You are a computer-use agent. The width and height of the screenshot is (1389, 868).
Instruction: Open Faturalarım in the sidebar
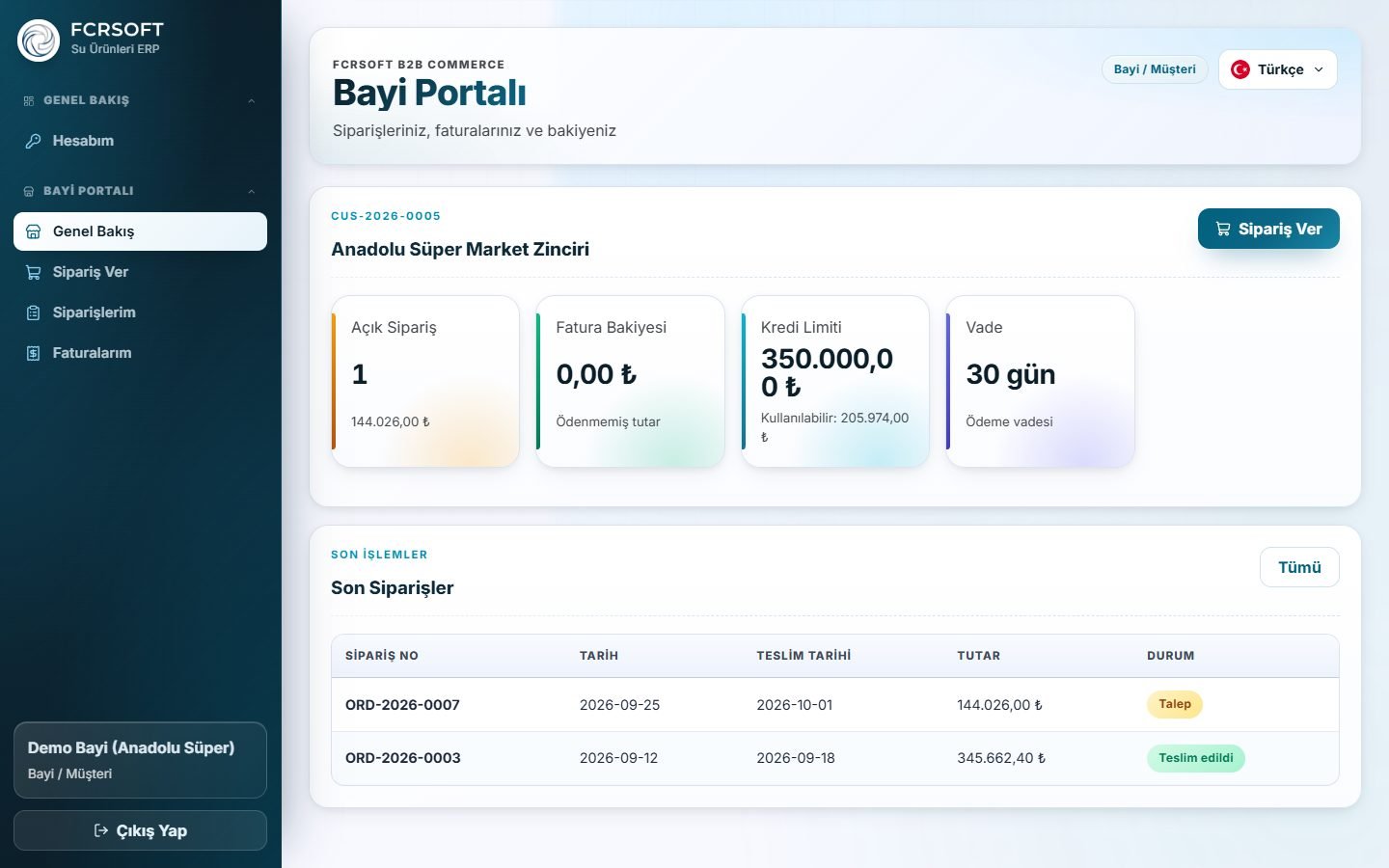click(140, 353)
